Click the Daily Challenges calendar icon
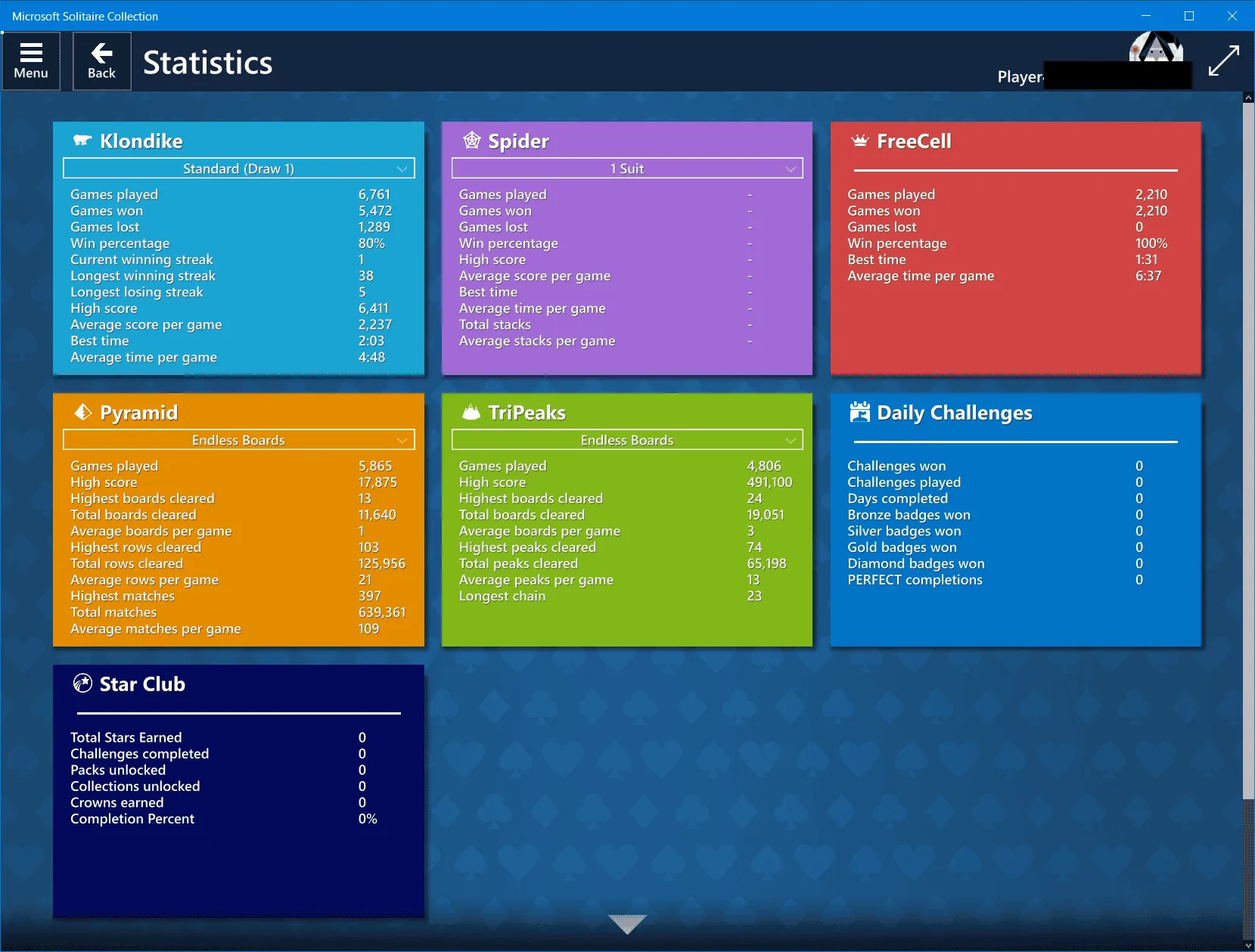This screenshot has height=952, width=1255. [x=859, y=412]
